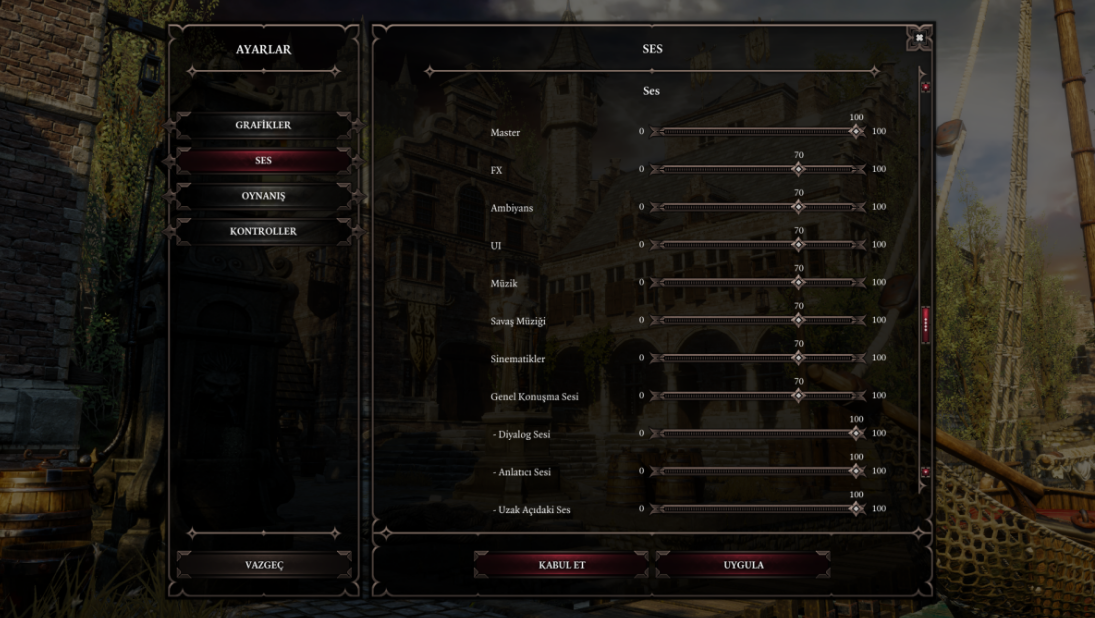Click the UYGULA button

coord(743,564)
